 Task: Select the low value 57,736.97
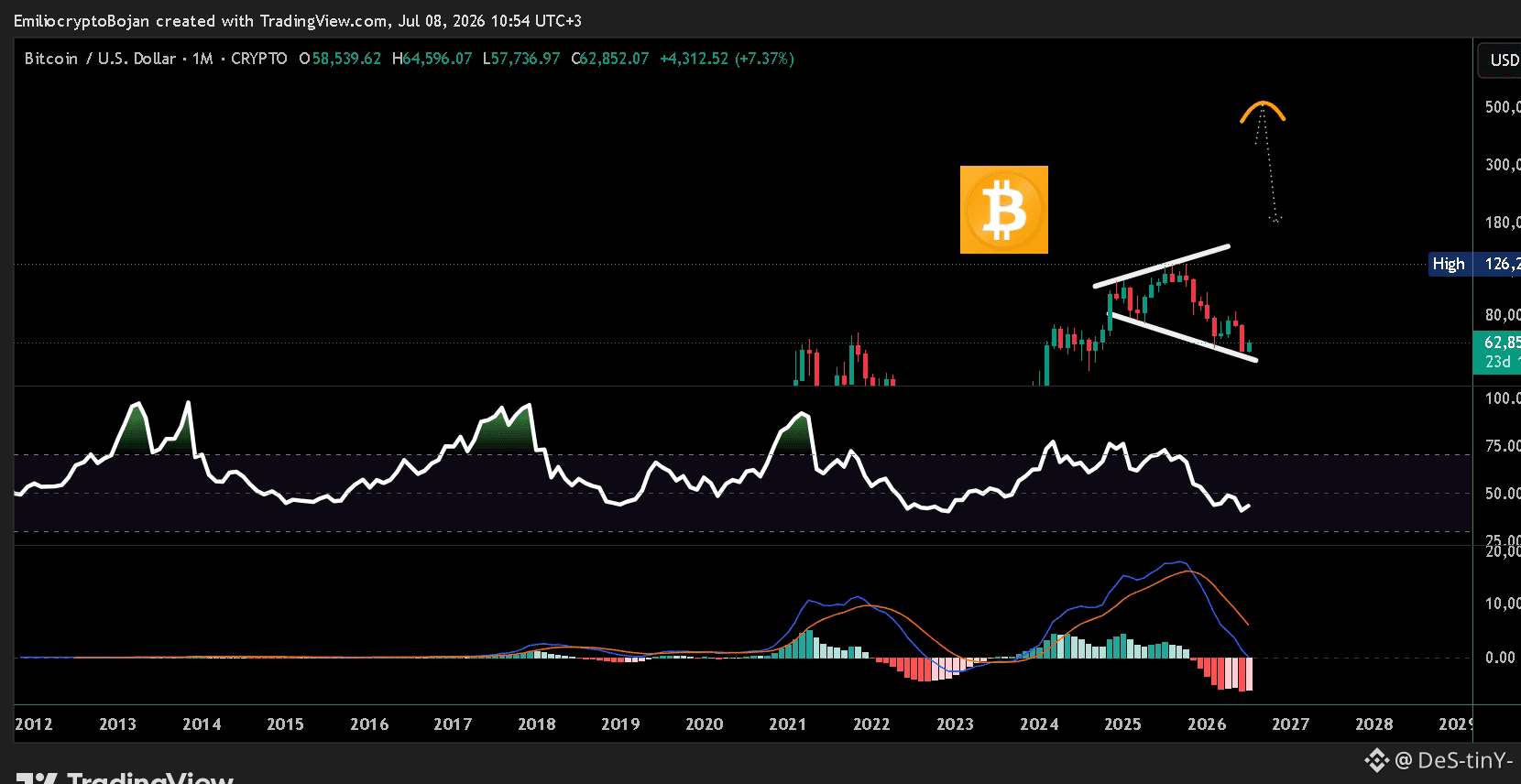click(526, 59)
